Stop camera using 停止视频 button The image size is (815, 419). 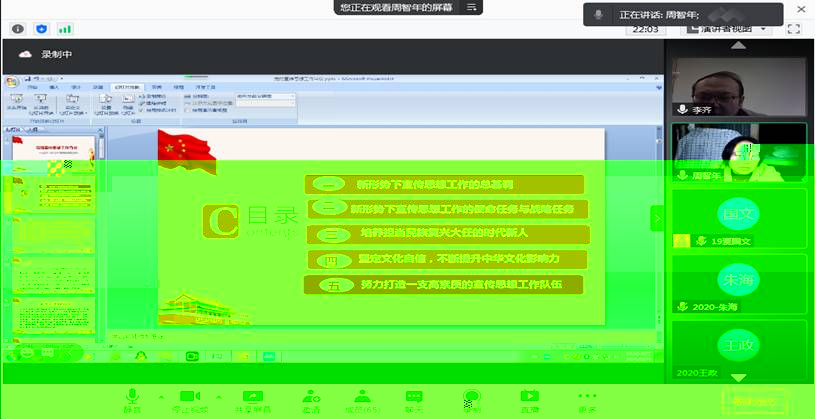190,401
